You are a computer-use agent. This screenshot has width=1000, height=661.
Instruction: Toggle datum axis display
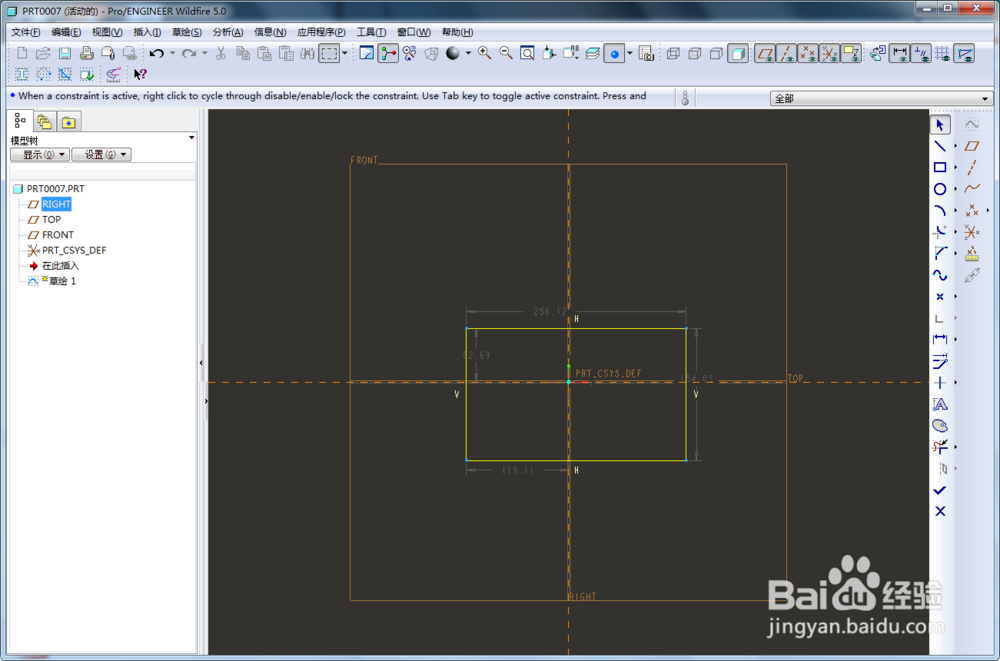[x=786, y=54]
